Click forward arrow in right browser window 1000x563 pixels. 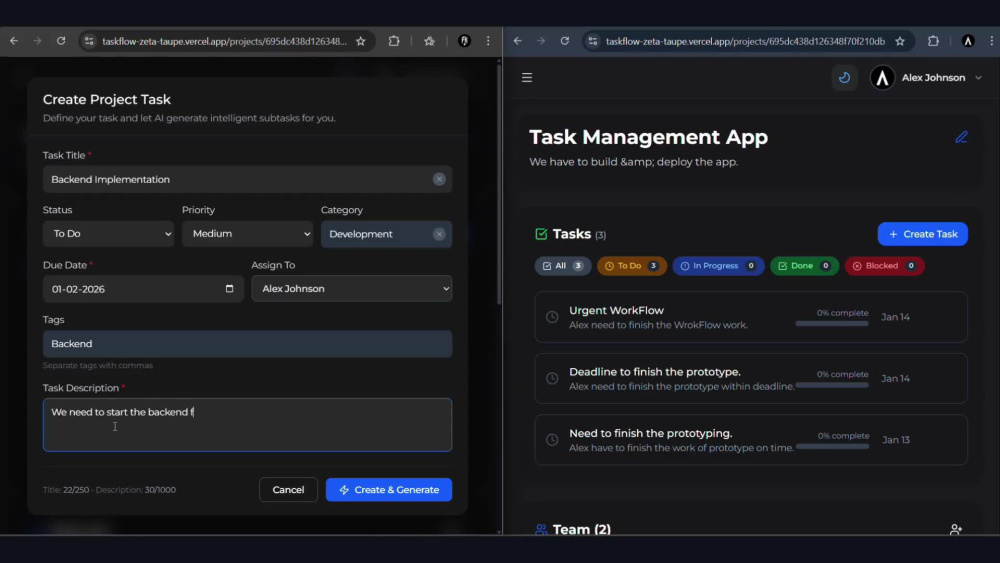(x=541, y=41)
